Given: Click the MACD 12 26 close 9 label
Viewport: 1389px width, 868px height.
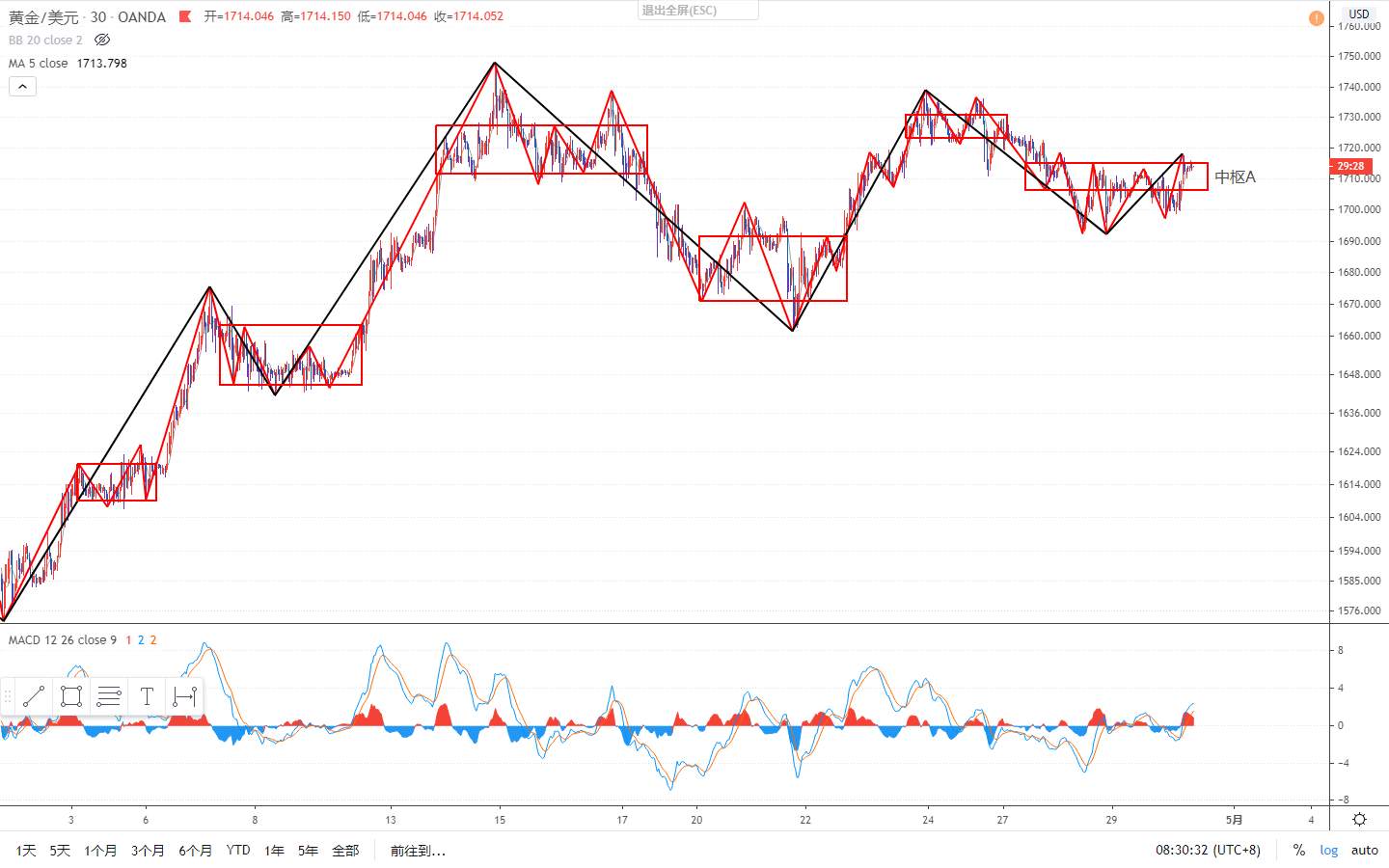Looking at the screenshot, I should (x=63, y=639).
